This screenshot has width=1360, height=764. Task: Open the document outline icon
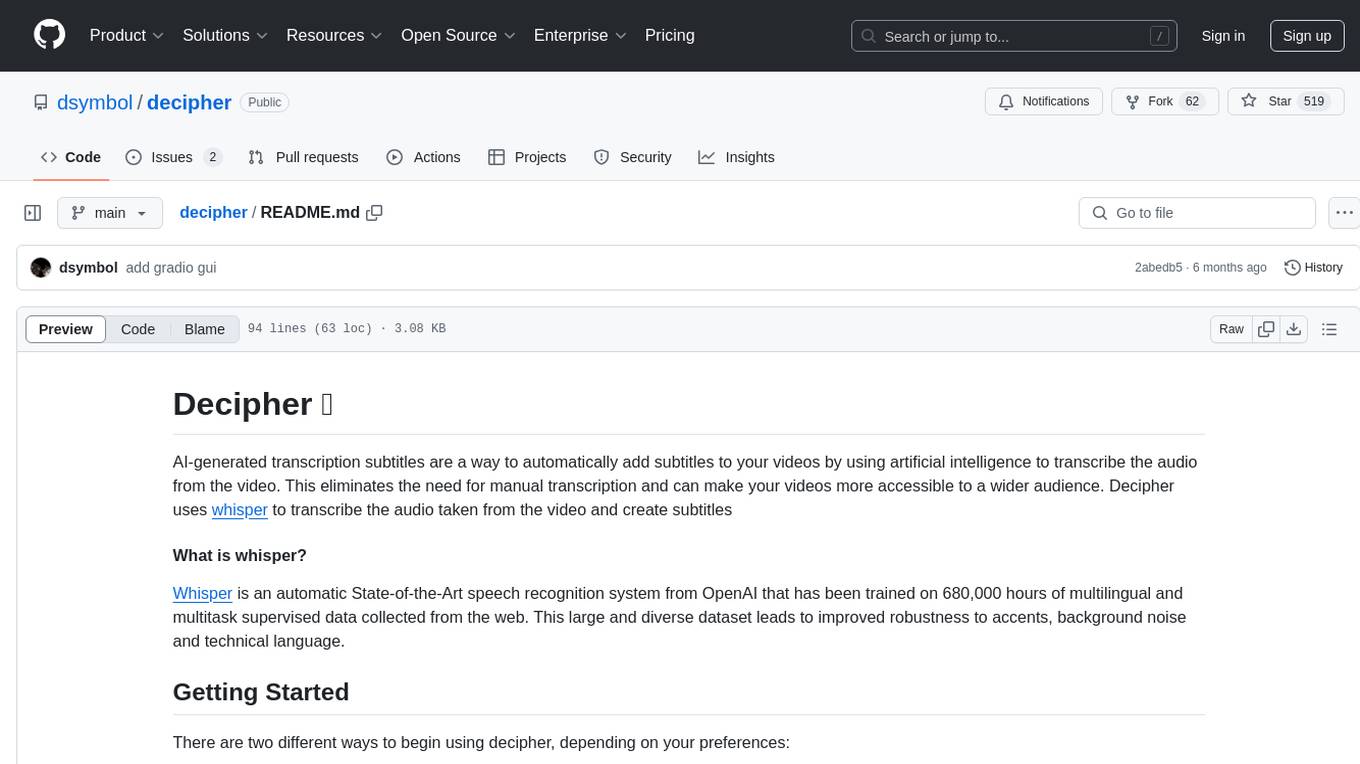tap(1330, 329)
